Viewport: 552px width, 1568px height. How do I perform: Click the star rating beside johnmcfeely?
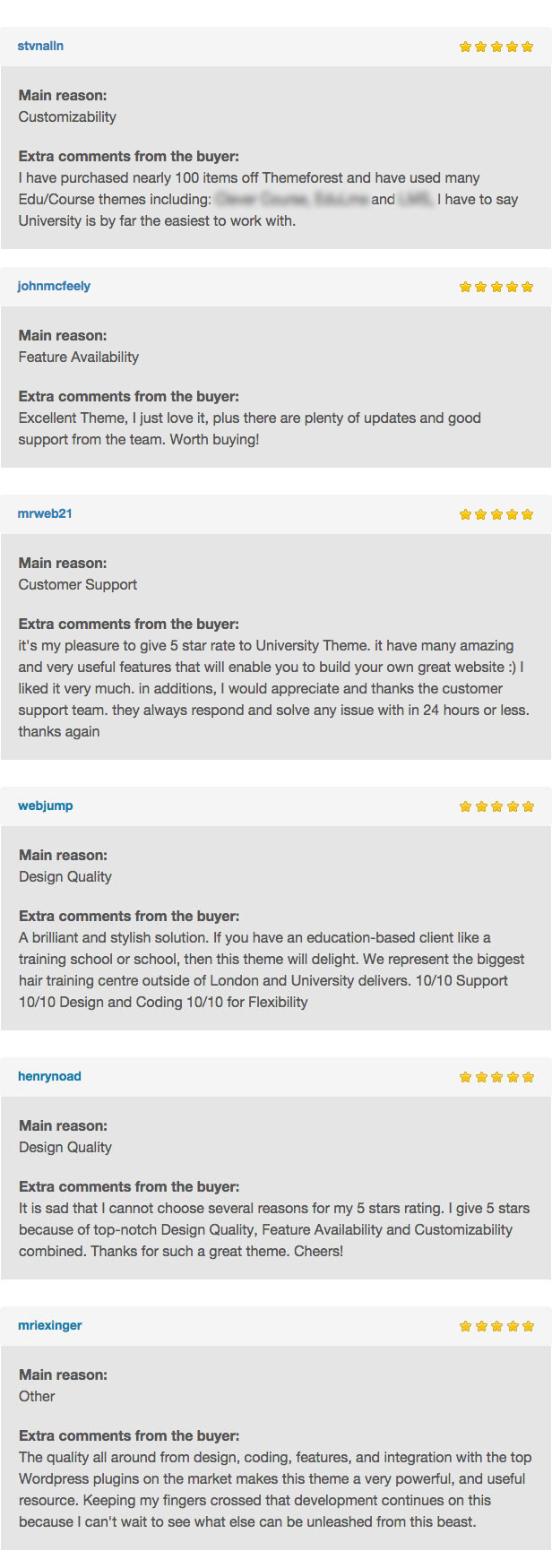click(496, 287)
